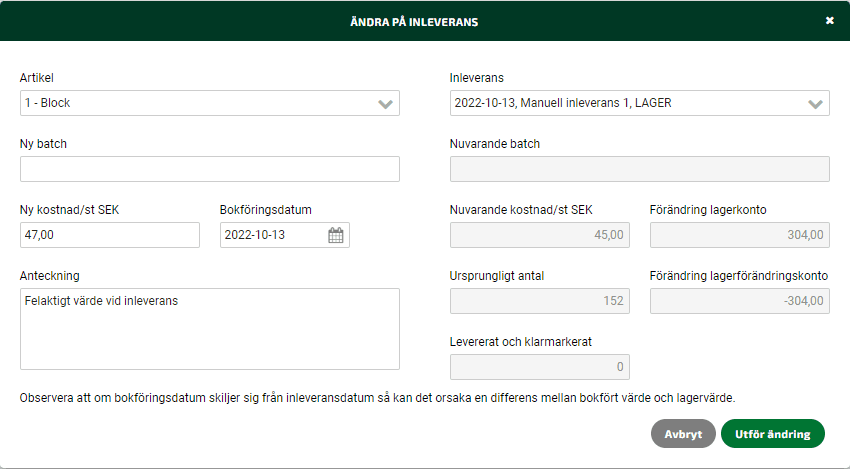Click the Observera warning note text

377,398
